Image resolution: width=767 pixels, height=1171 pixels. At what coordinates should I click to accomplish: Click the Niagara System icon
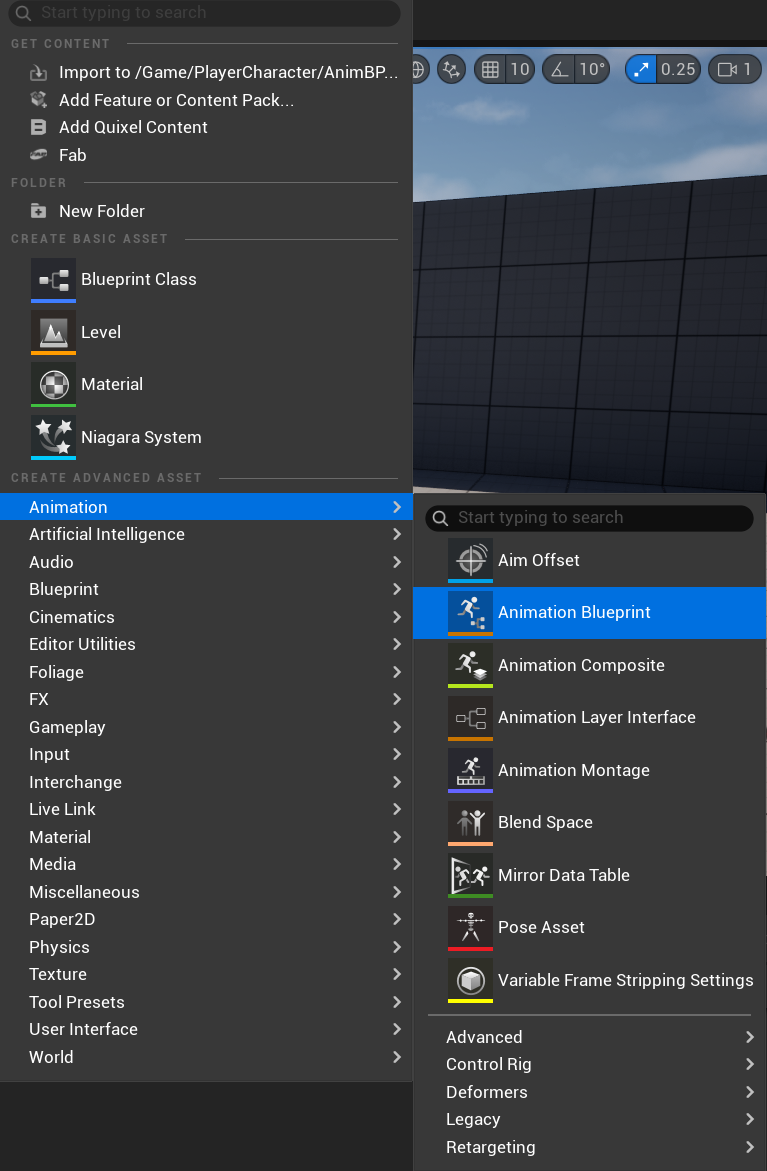53,438
